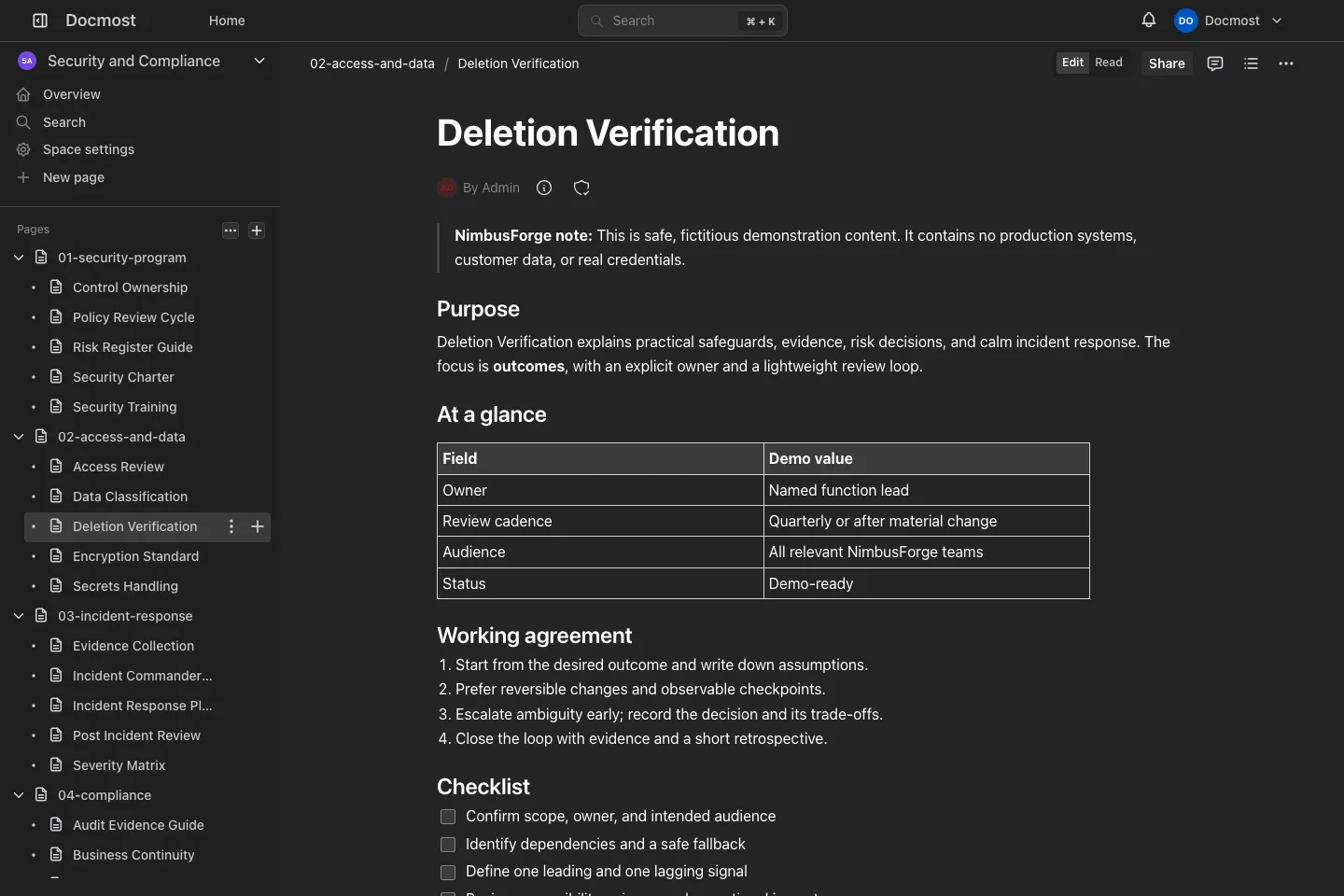Screen dimensions: 1344x896
Task: Collapse the 02-access-and-data folder
Action: coord(19,437)
